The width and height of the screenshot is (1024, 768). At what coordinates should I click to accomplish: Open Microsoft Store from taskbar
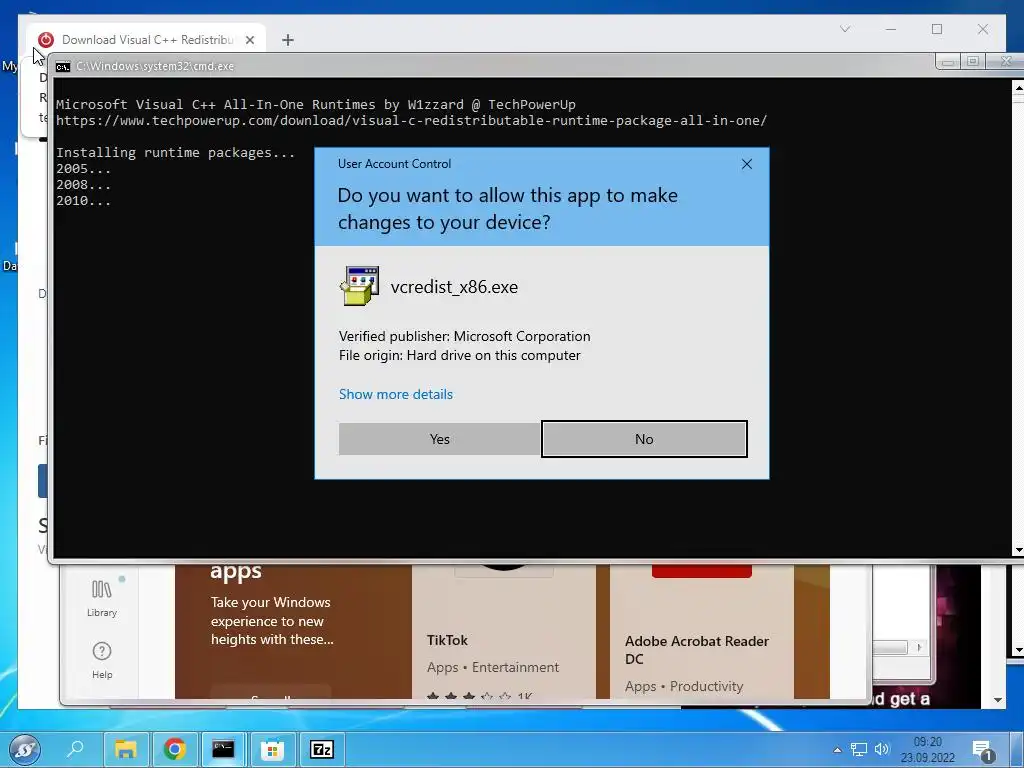point(272,749)
